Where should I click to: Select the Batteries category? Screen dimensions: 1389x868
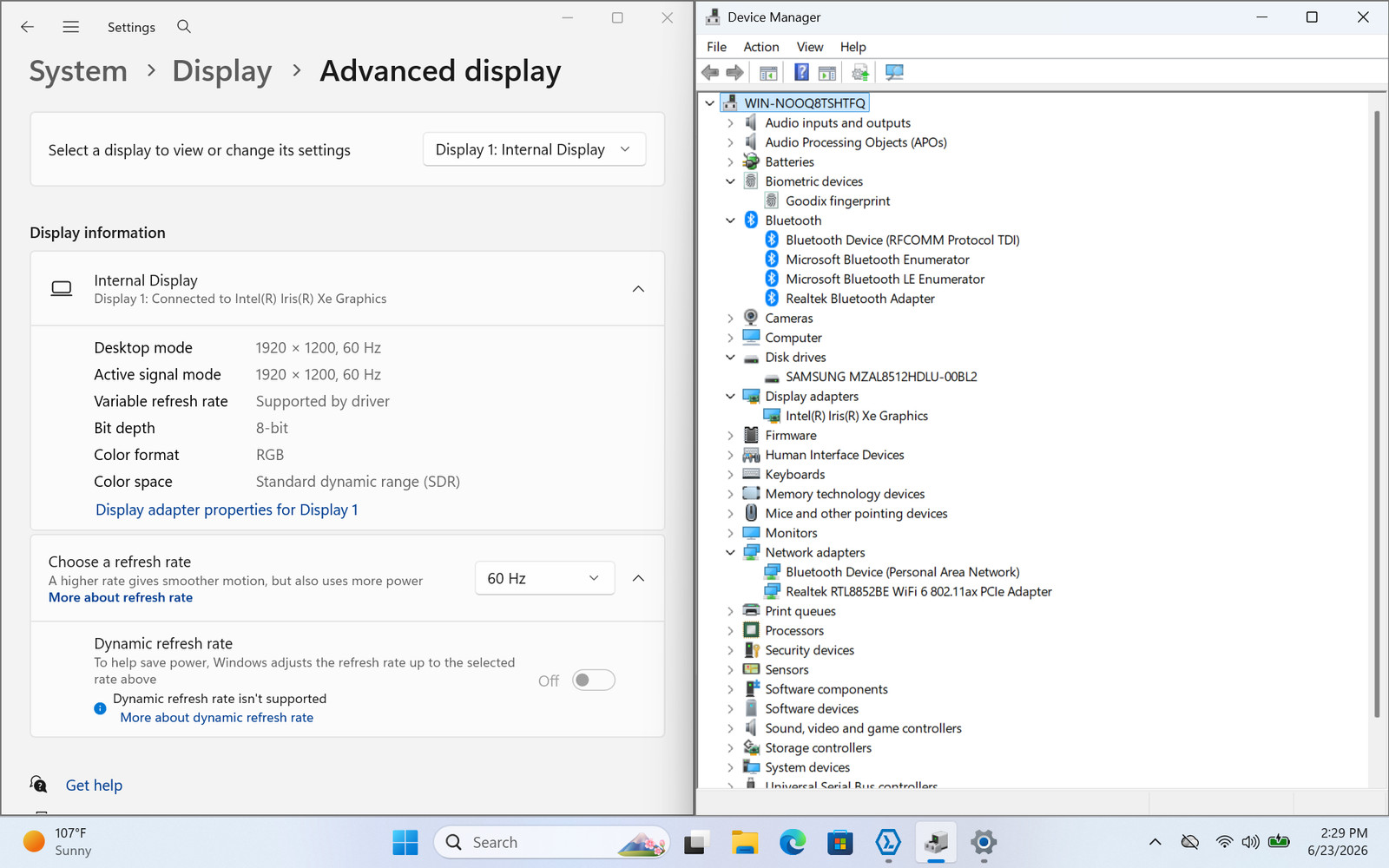790,162
